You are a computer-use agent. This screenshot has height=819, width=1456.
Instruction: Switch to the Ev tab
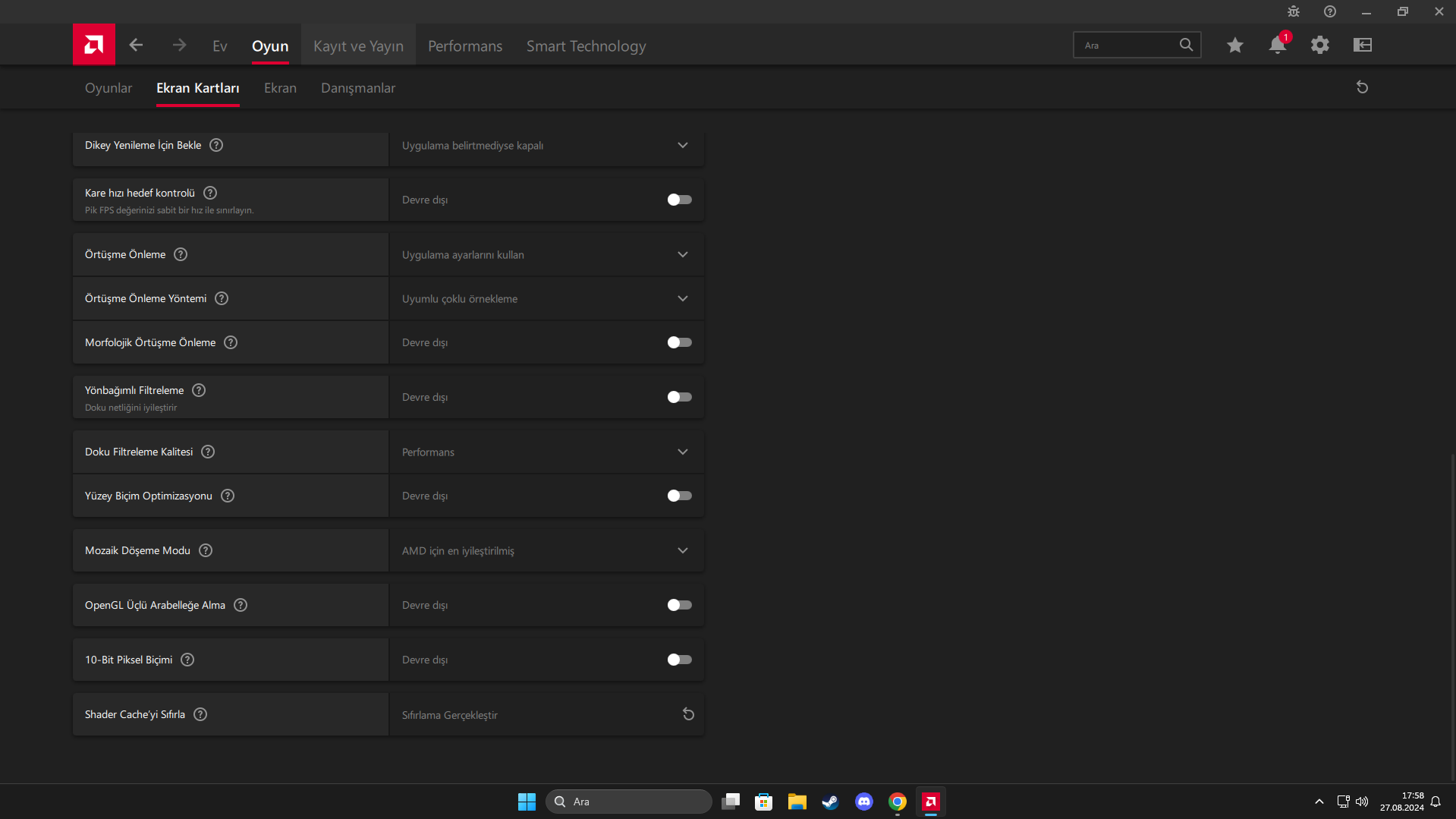pos(220,46)
